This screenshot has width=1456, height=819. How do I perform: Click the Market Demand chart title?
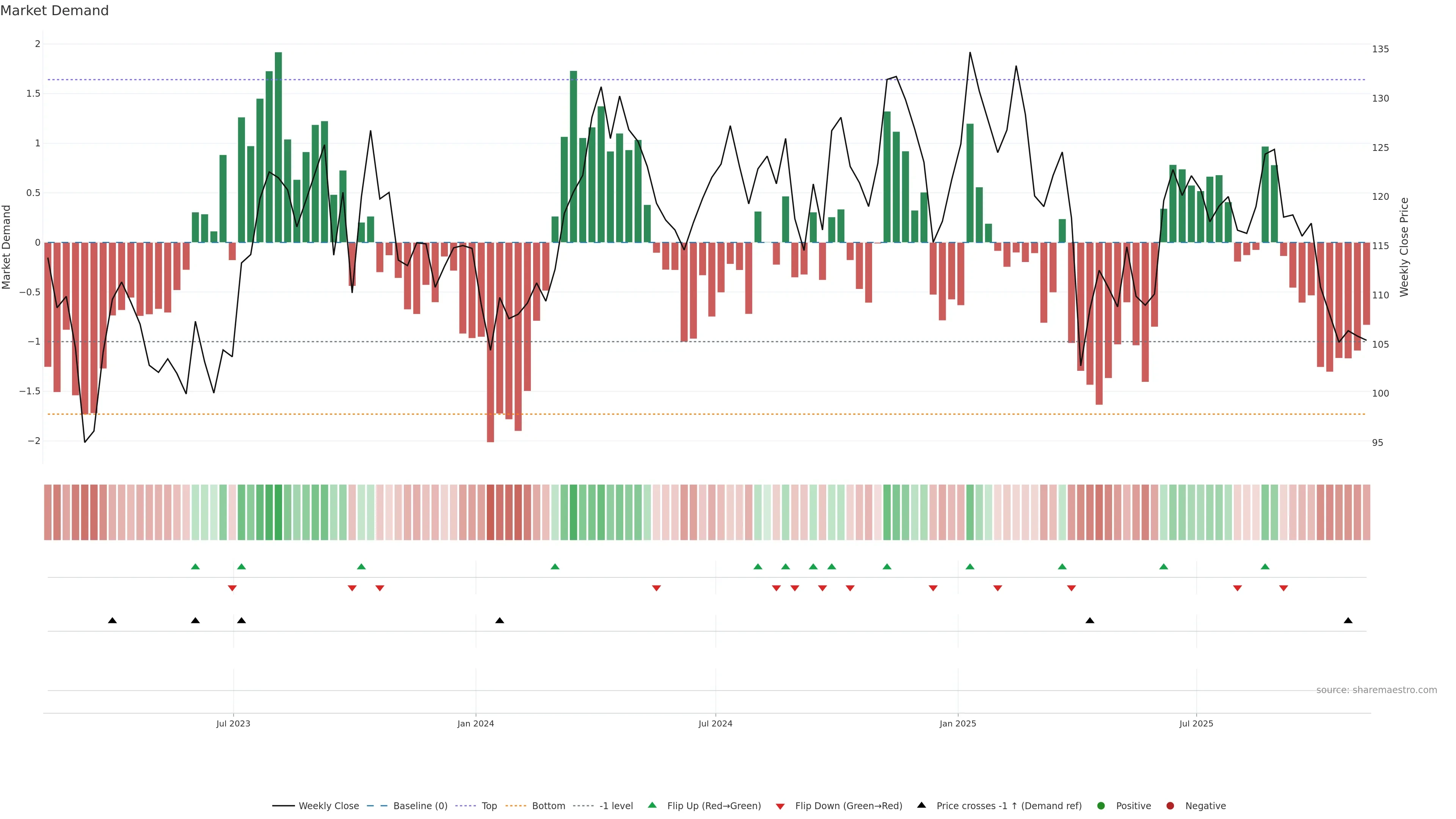pos(54,11)
